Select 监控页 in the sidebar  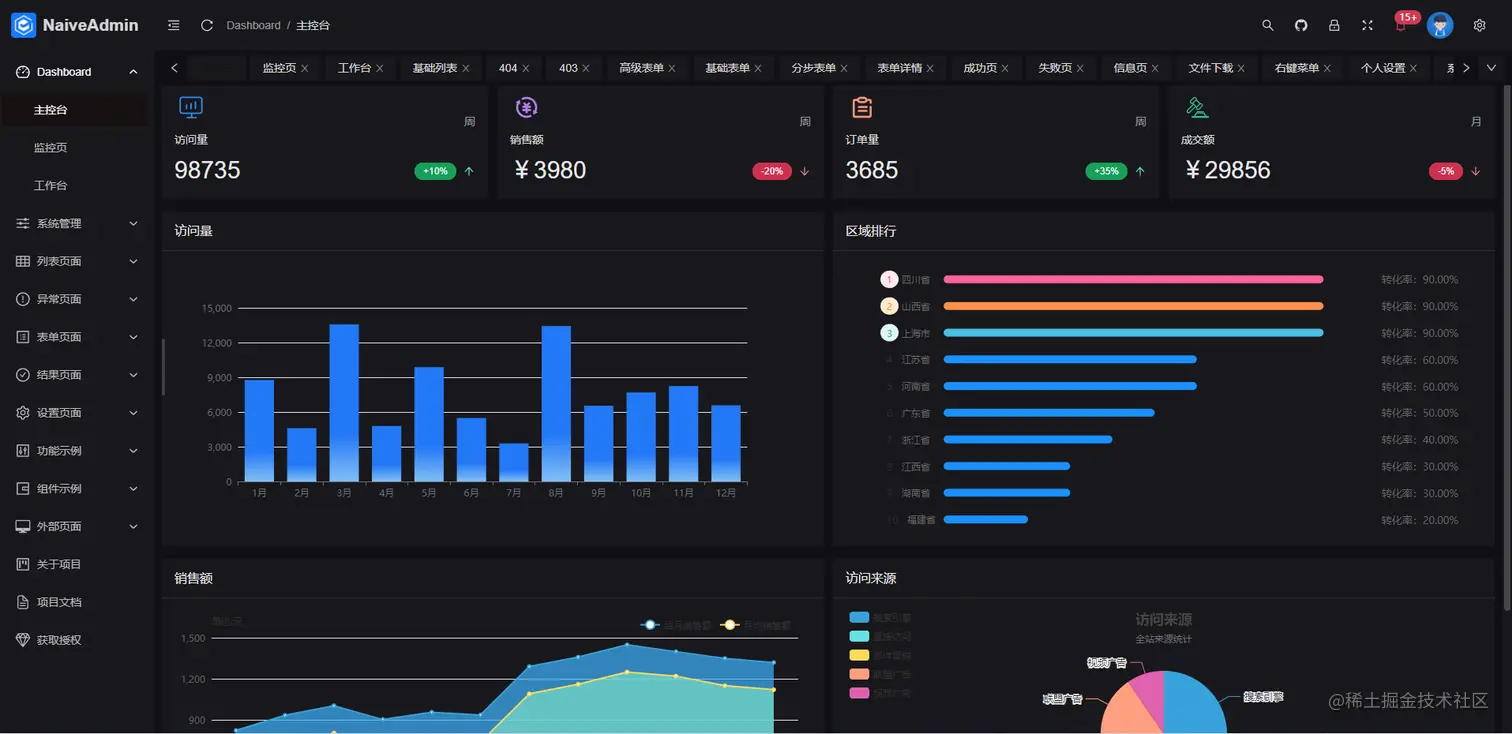click(x=51, y=147)
